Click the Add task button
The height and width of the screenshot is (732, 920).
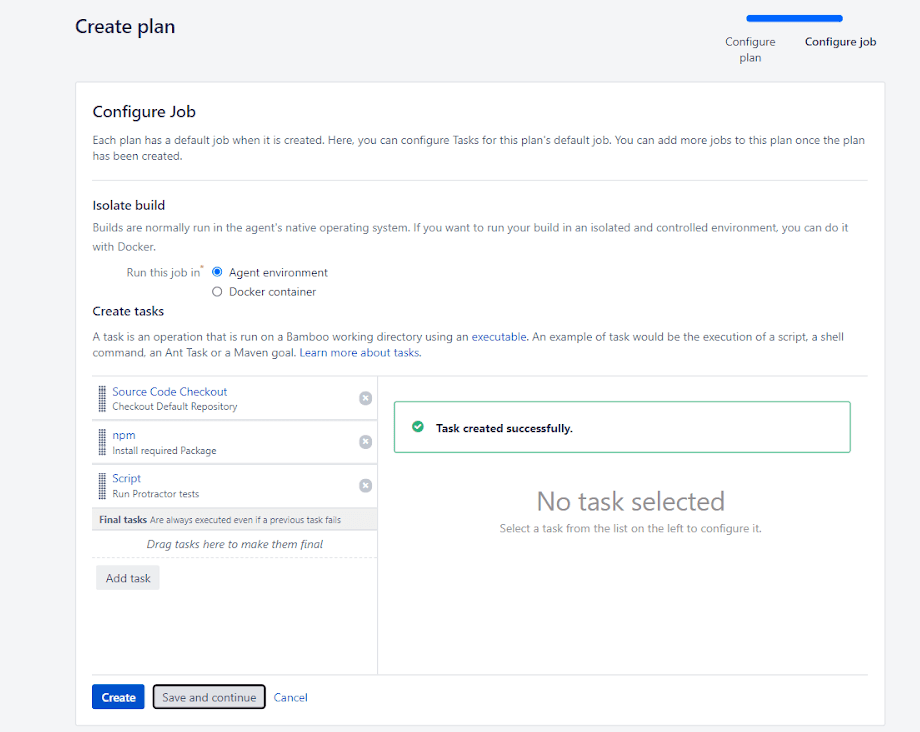coord(128,578)
